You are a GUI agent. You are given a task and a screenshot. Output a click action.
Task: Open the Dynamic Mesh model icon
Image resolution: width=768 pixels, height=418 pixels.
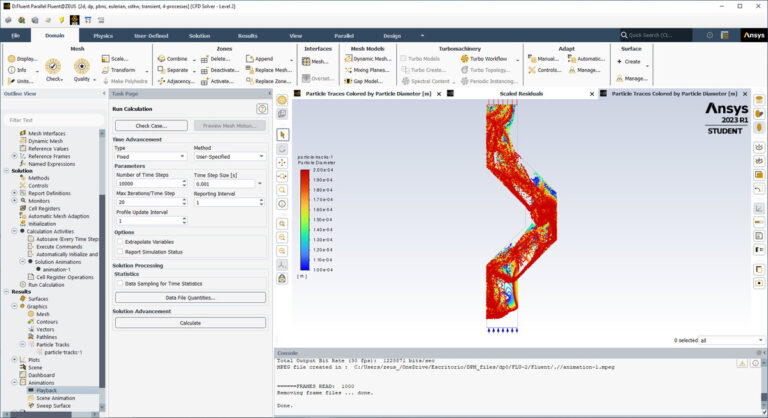coord(348,58)
